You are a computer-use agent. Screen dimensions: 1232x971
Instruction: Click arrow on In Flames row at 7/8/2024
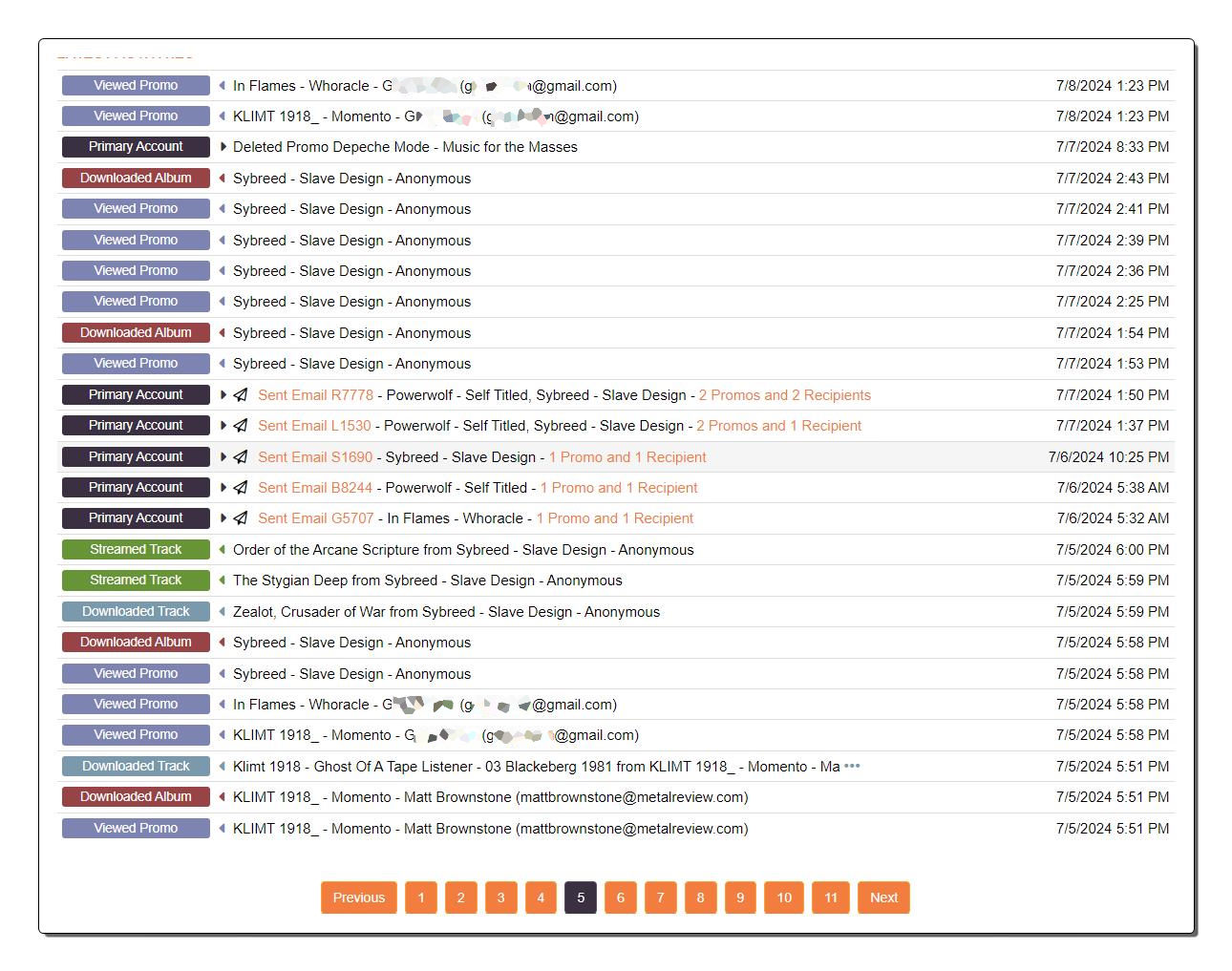point(223,86)
